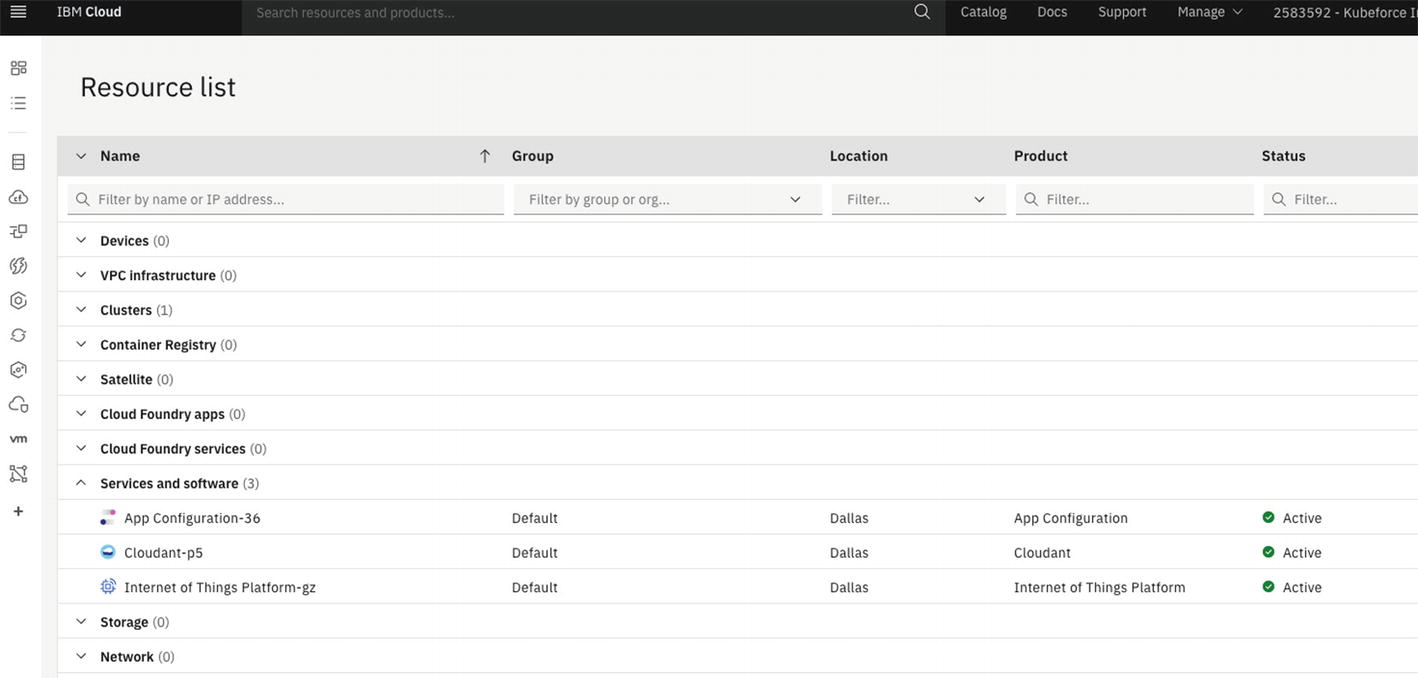Click the search magnifier icon in header

(922, 12)
